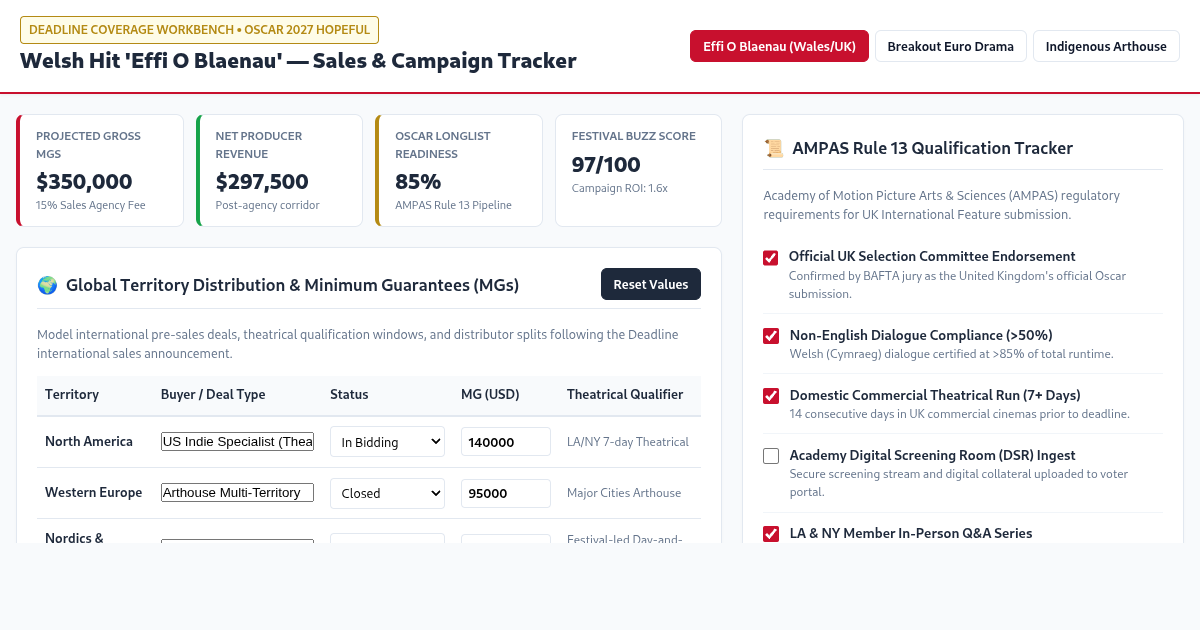
Task: Edit North America MG field 140000
Action: [x=506, y=442]
